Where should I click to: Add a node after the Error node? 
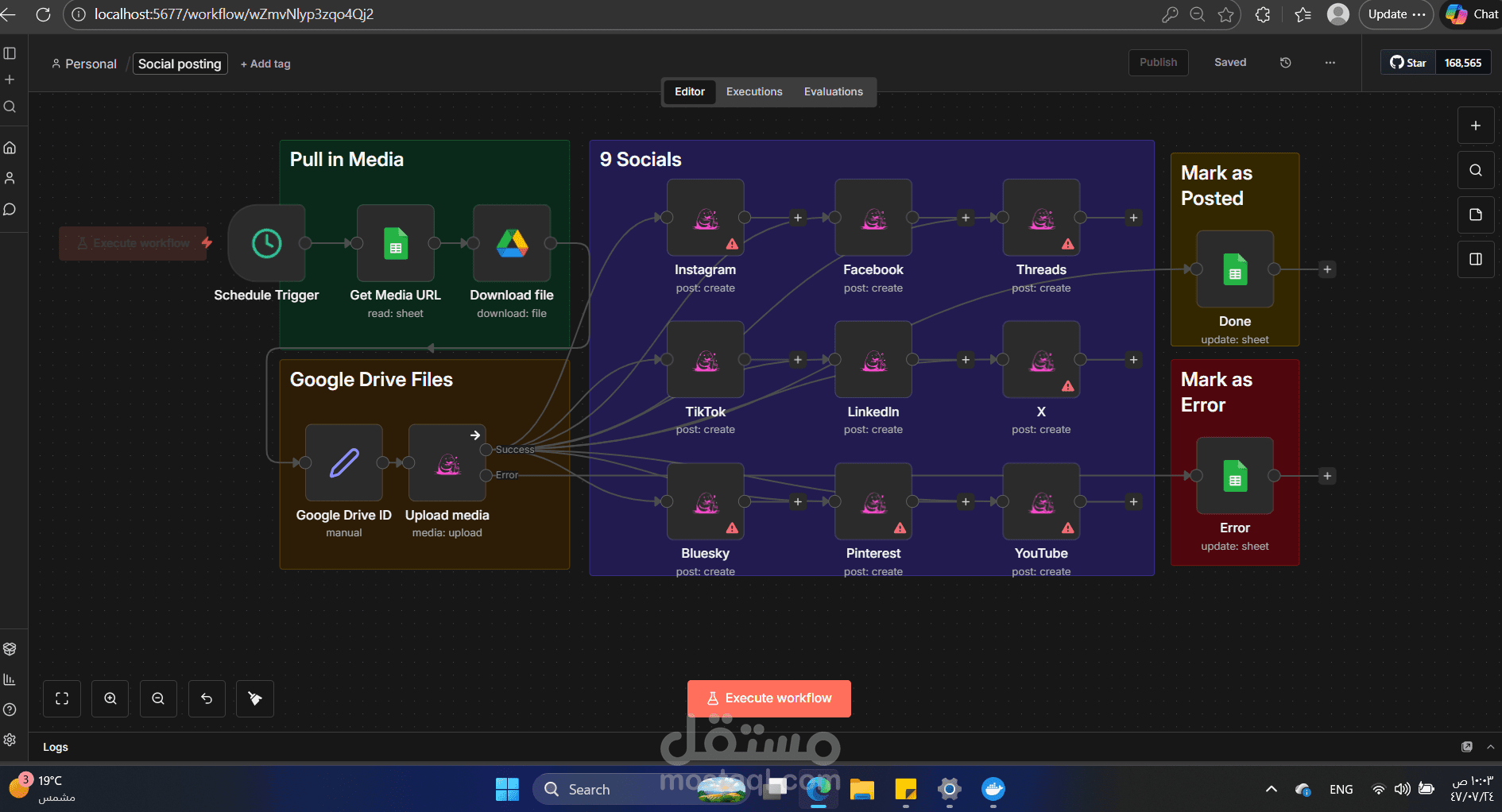(x=1327, y=476)
